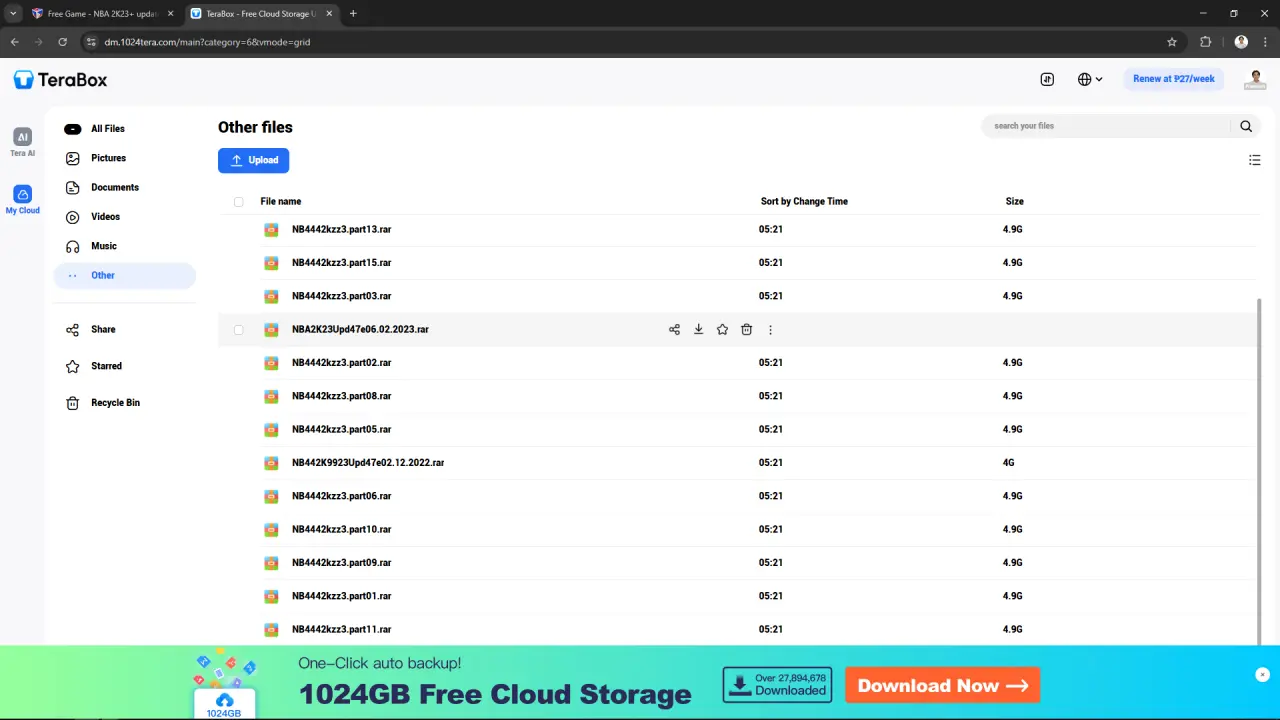
Task: Star the NBA2K23Upd47e06.02.2023.rar file
Action: point(722,329)
